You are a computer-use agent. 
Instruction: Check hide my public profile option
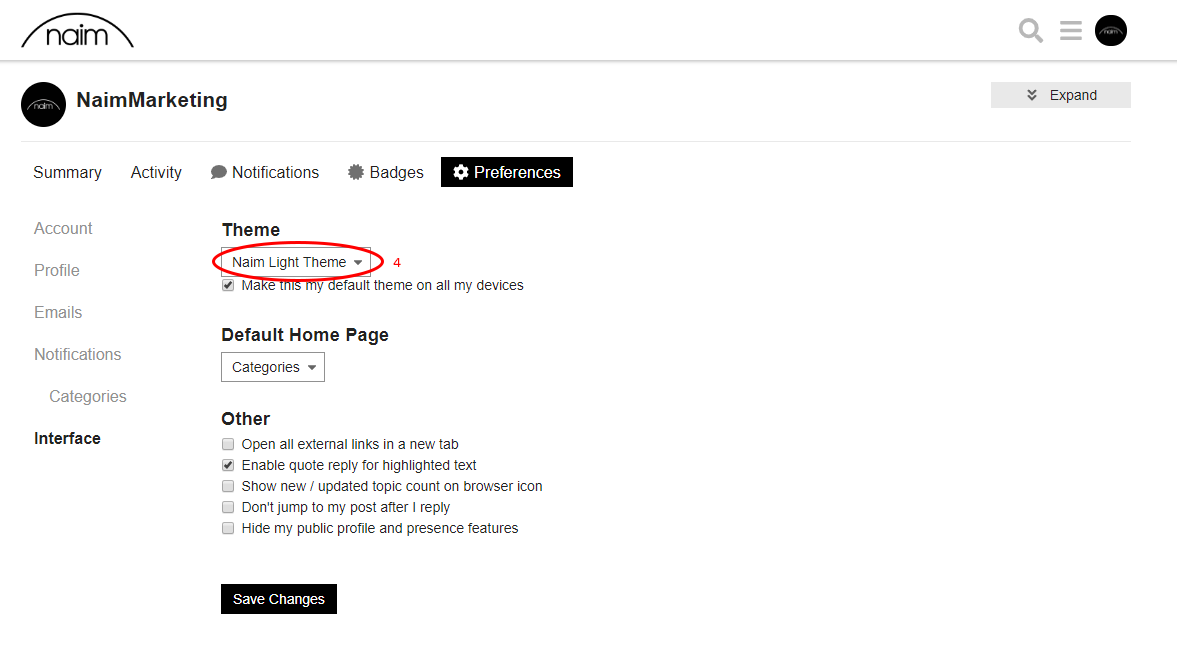point(228,528)
